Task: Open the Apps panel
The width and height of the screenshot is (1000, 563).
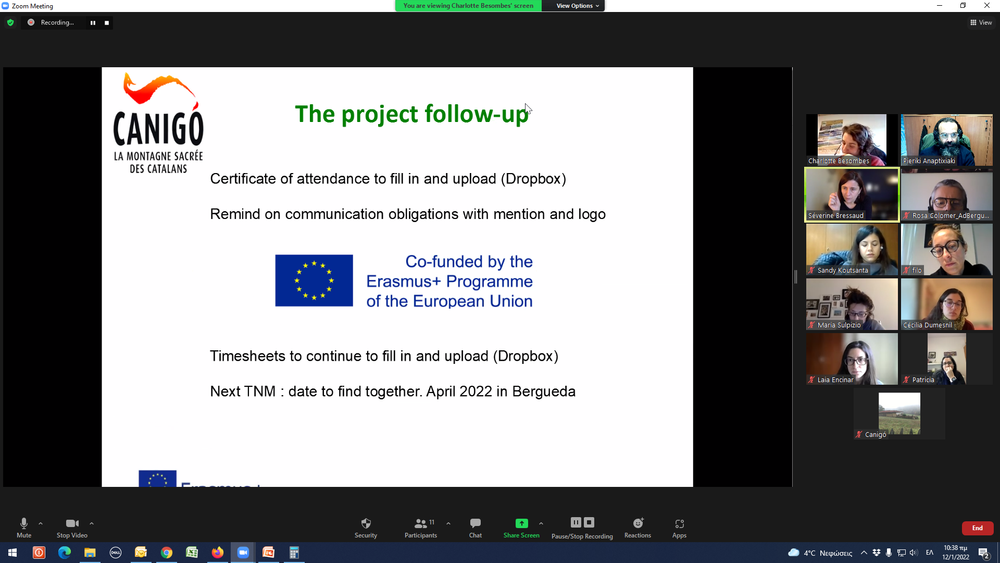Action: [679, 526]
